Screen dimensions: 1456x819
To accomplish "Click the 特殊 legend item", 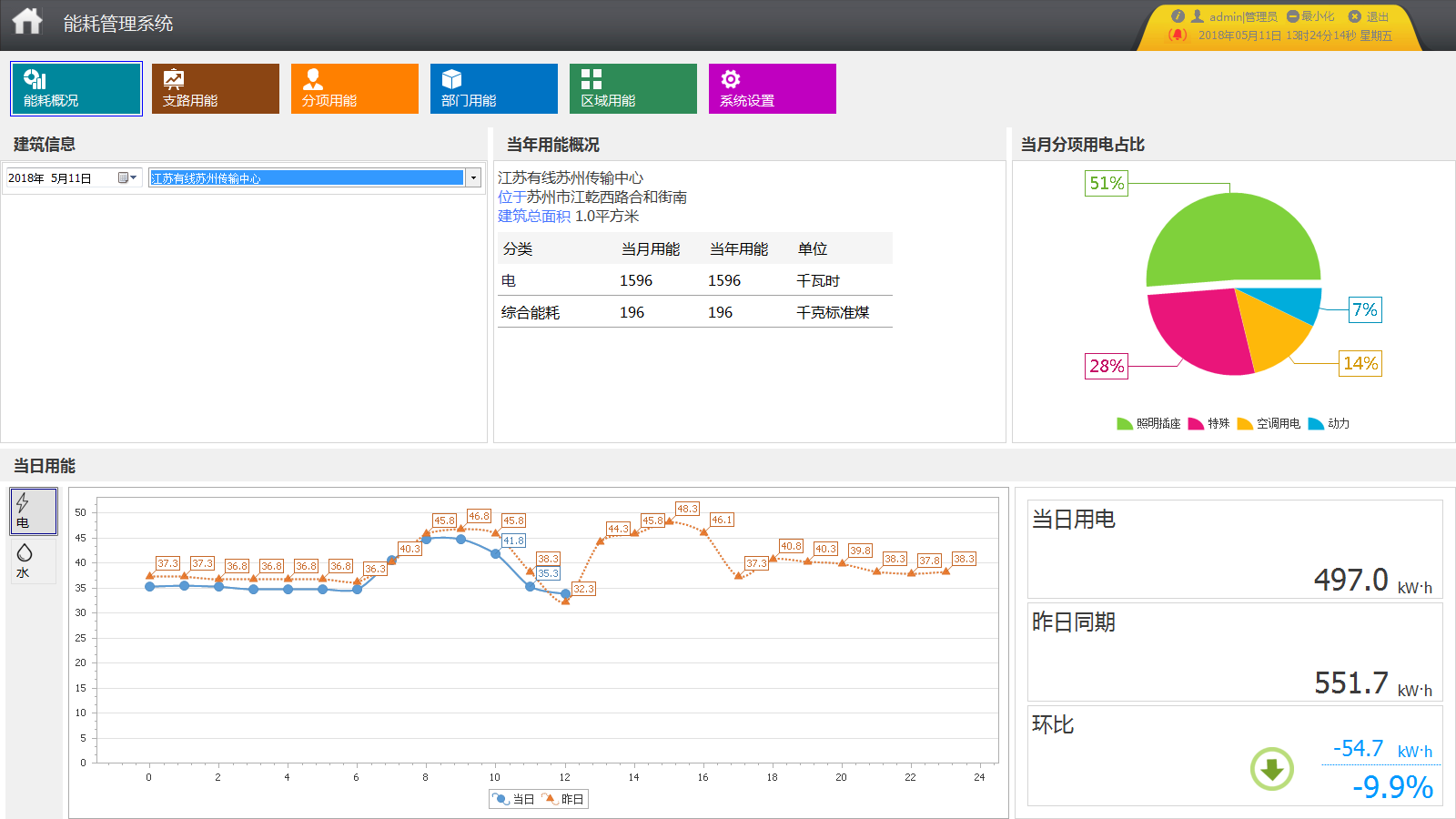I will 1209,423.
